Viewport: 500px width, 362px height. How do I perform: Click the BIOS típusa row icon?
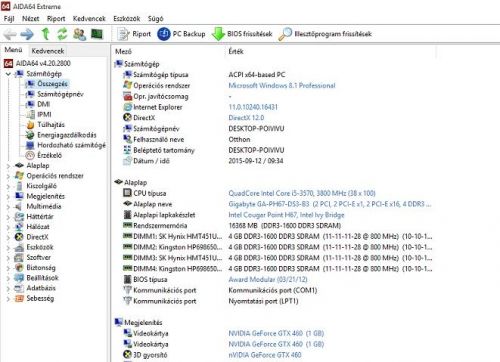(127, 279)
